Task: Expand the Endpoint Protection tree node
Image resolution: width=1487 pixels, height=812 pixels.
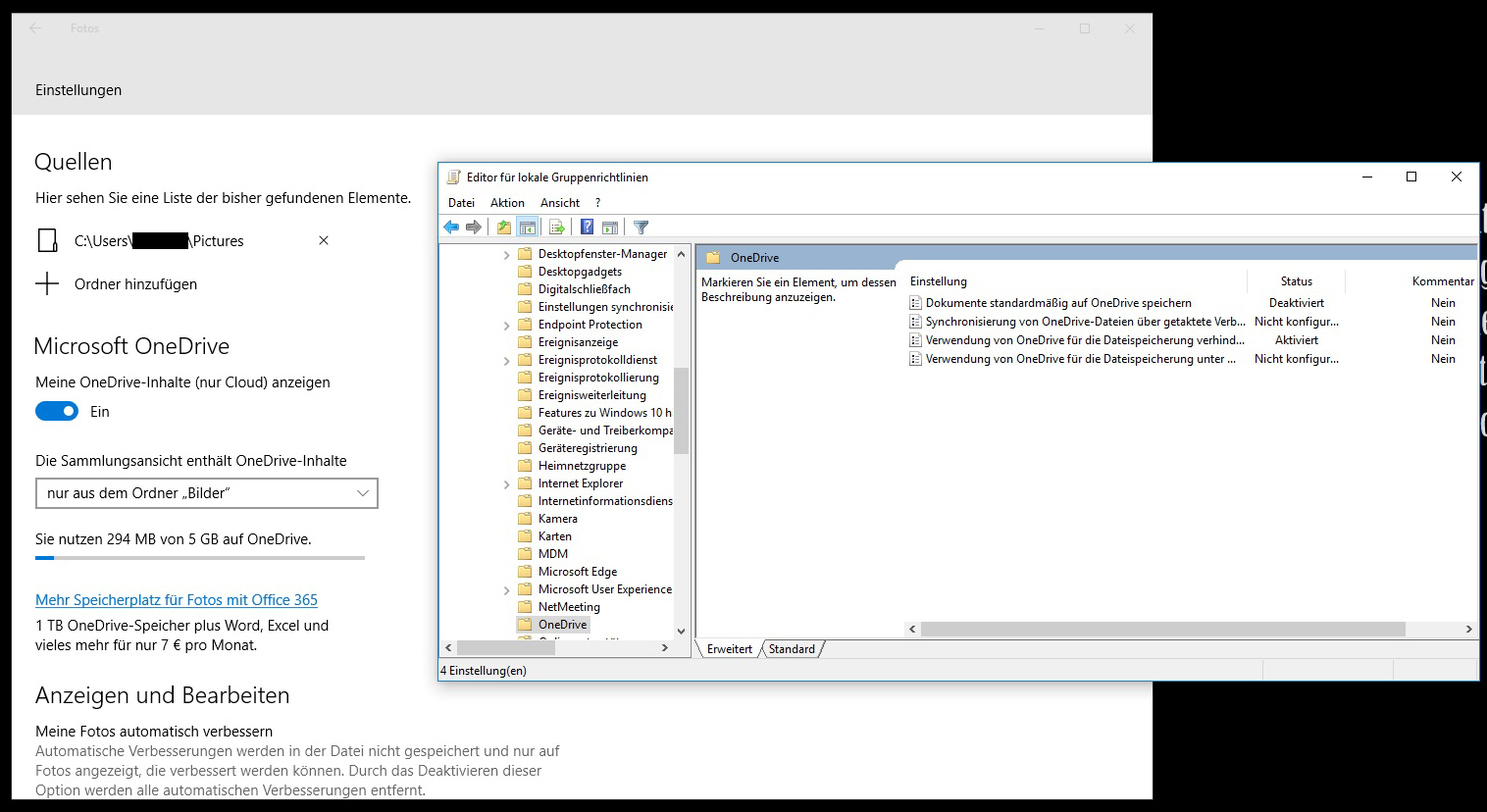Action: [507, 326]
